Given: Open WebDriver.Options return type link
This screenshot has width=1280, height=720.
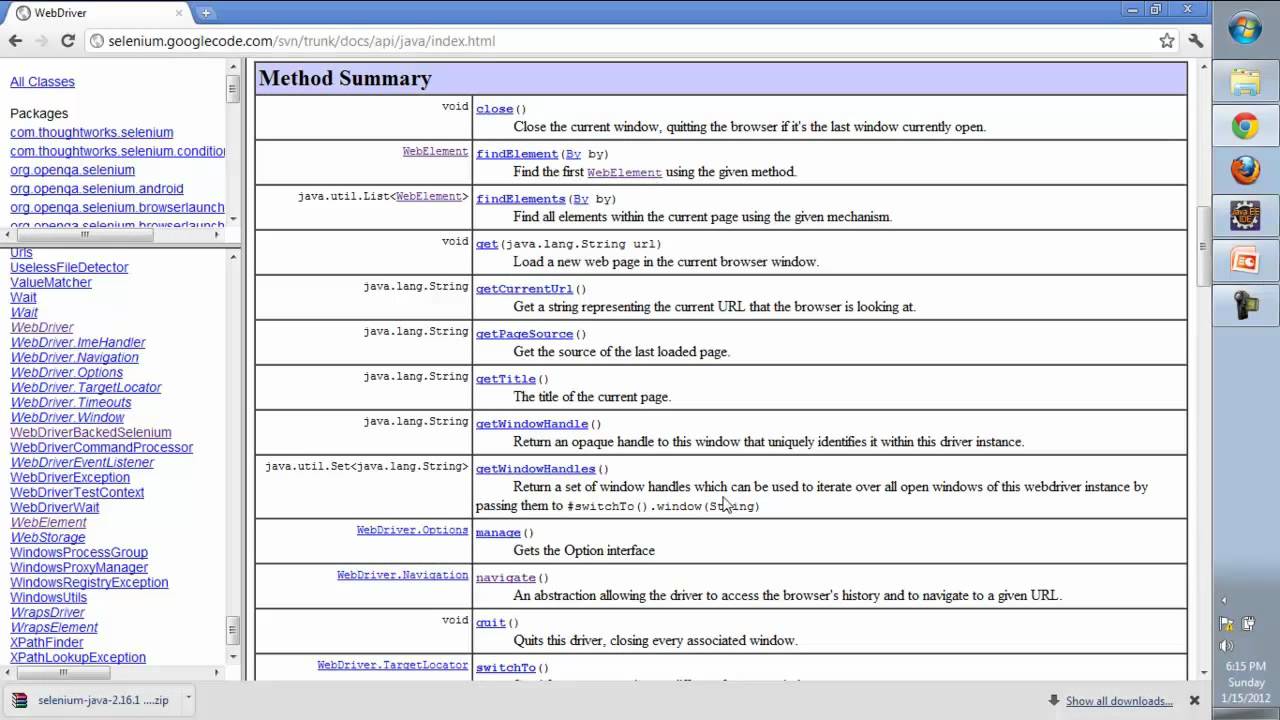Looking at the screenshot, I should [x=412, y=530].
